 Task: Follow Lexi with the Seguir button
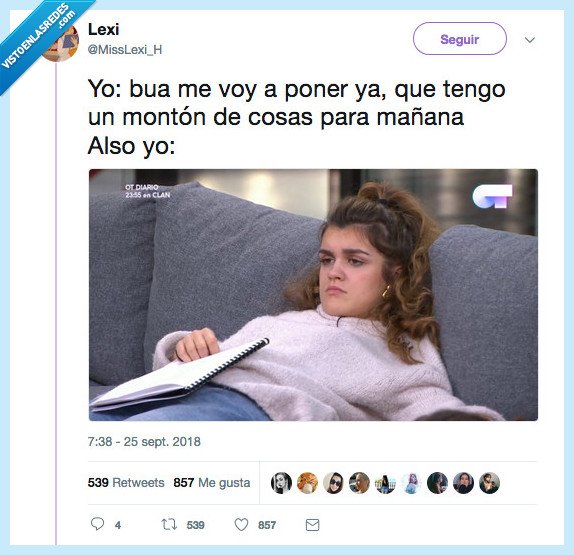click(460, 39)
